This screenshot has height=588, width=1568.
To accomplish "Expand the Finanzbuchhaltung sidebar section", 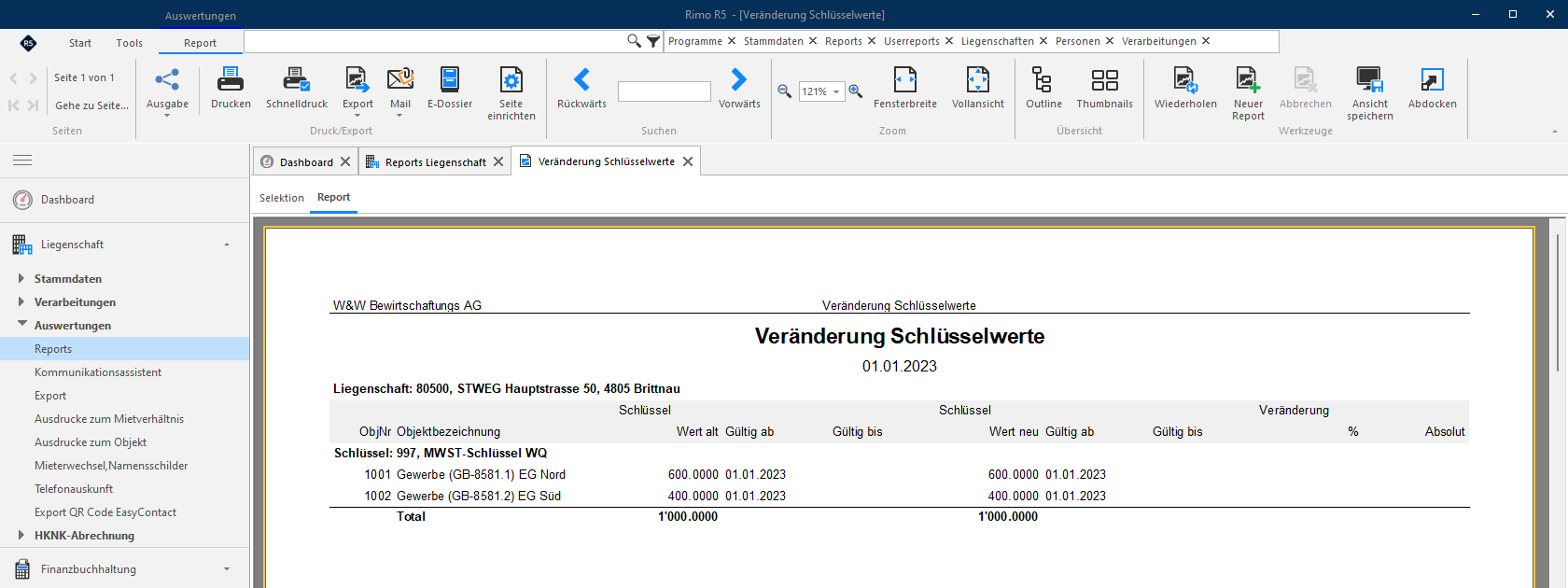I will (x=227, y=569).
